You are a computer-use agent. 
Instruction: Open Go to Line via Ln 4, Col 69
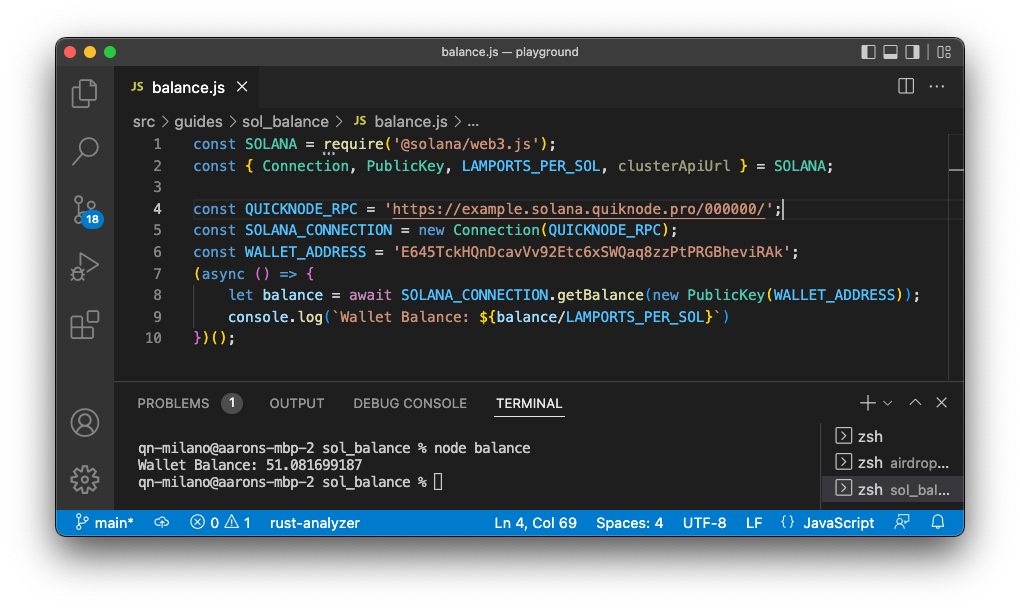[x=535, y=523]
